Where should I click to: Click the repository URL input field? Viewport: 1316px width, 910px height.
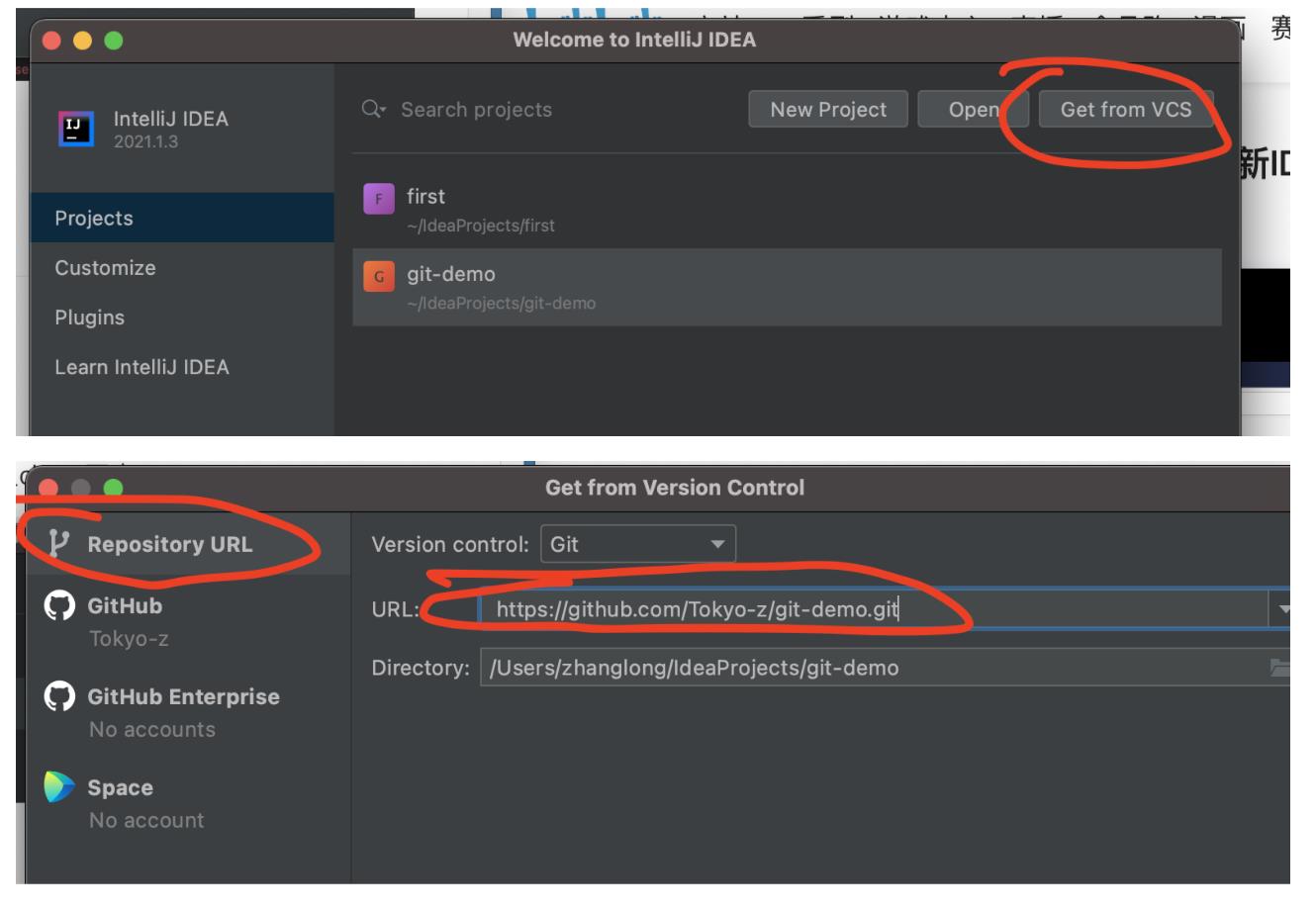pos(875,608)
